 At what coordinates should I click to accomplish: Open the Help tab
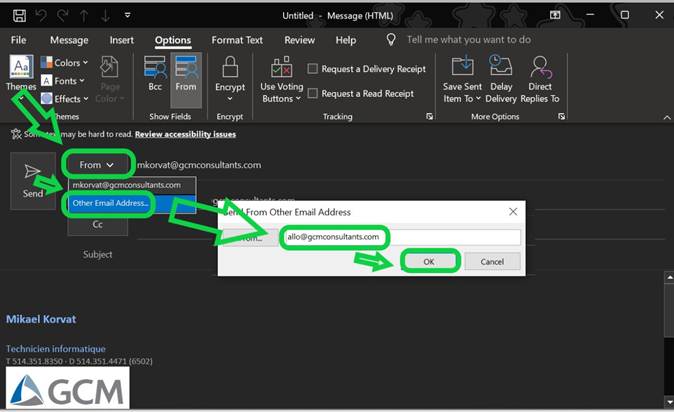[346, 40]
